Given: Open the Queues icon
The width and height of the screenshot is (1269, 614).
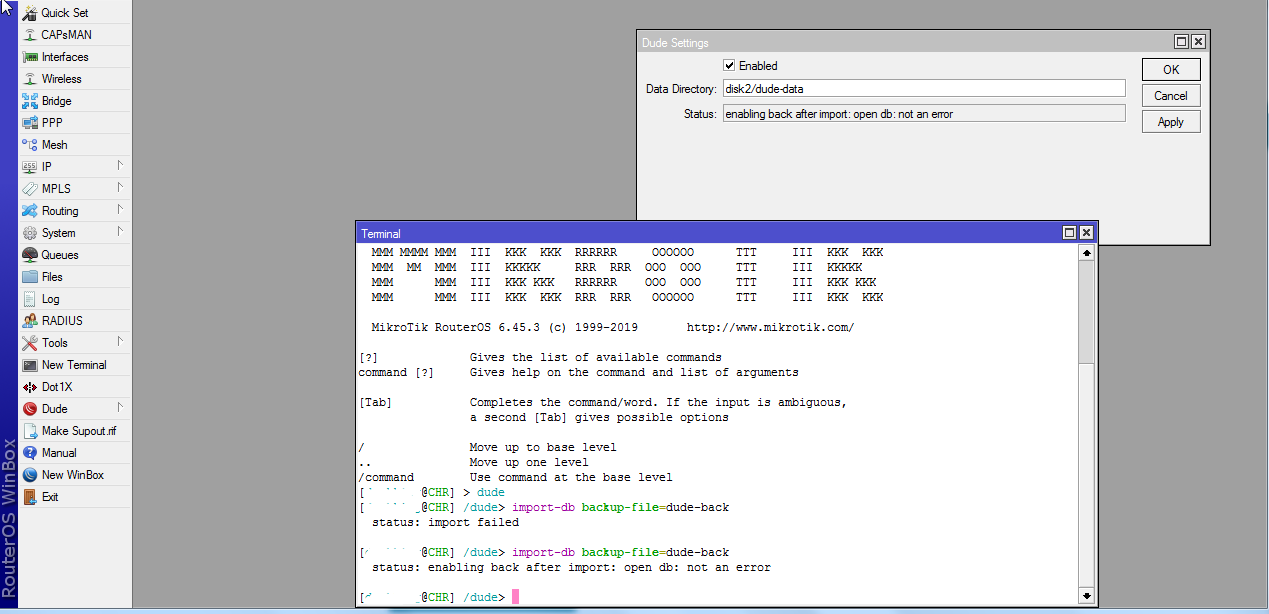Looking at the screenshot, I should (x=30, y=255).
